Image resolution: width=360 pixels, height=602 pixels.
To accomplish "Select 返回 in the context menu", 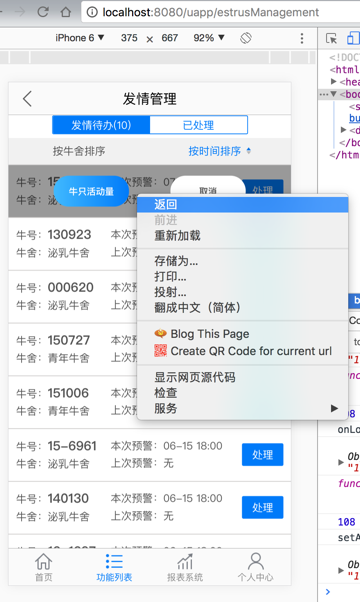I will (243, 204).
